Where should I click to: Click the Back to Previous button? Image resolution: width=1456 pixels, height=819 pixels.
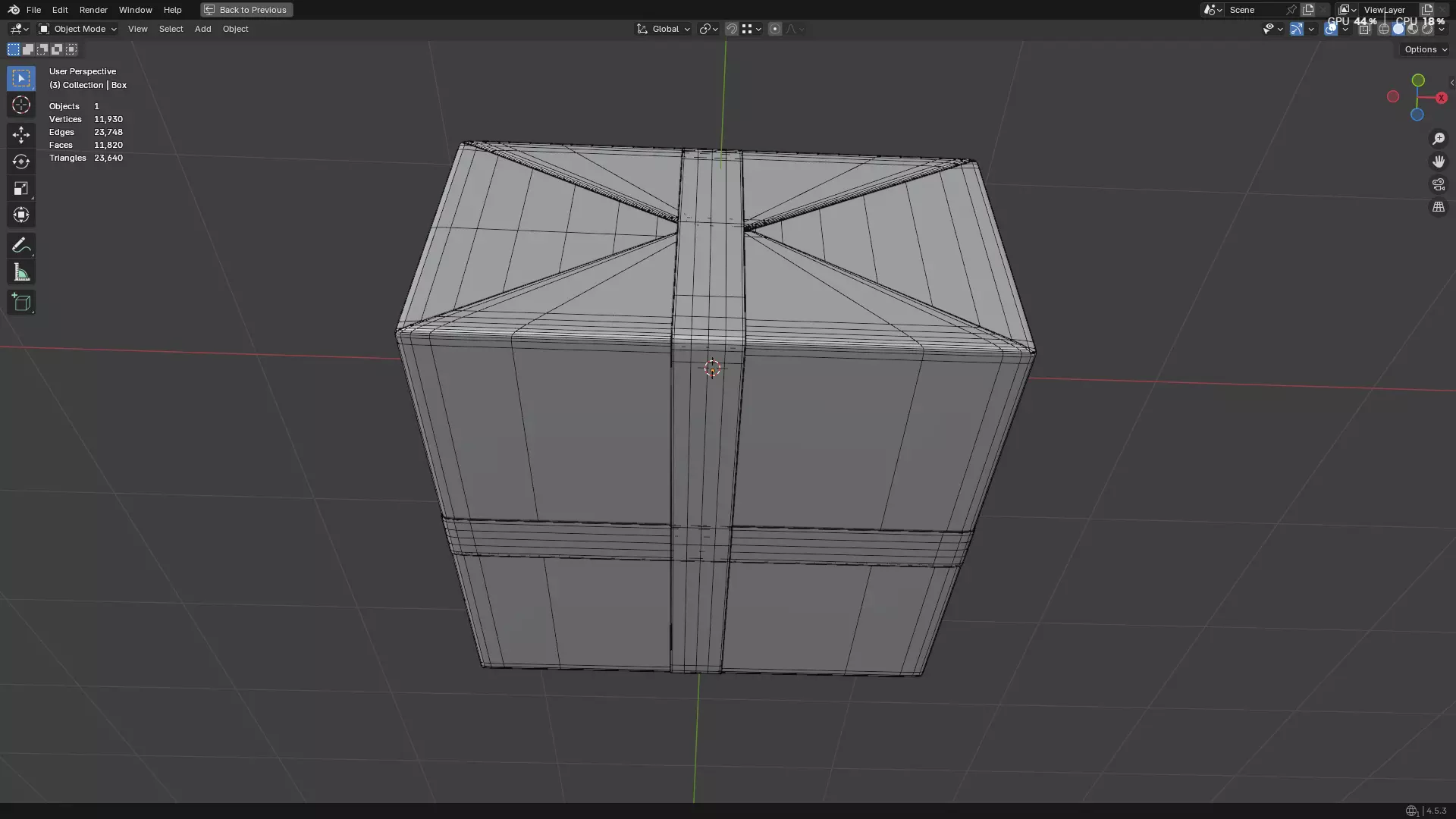coord(246,10)
